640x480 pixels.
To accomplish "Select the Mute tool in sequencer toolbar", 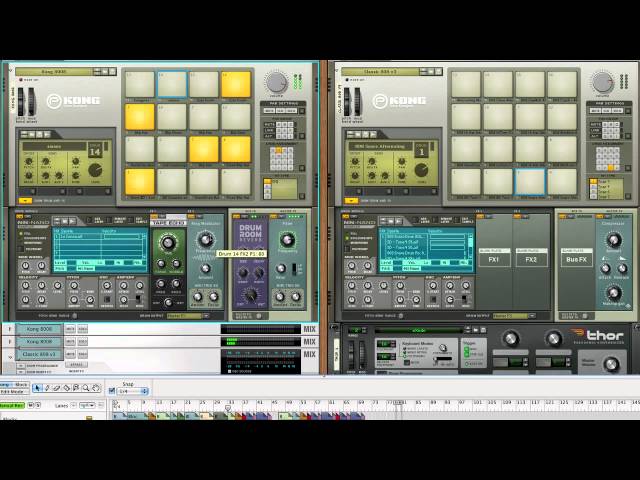I will (x=76, y=388).
